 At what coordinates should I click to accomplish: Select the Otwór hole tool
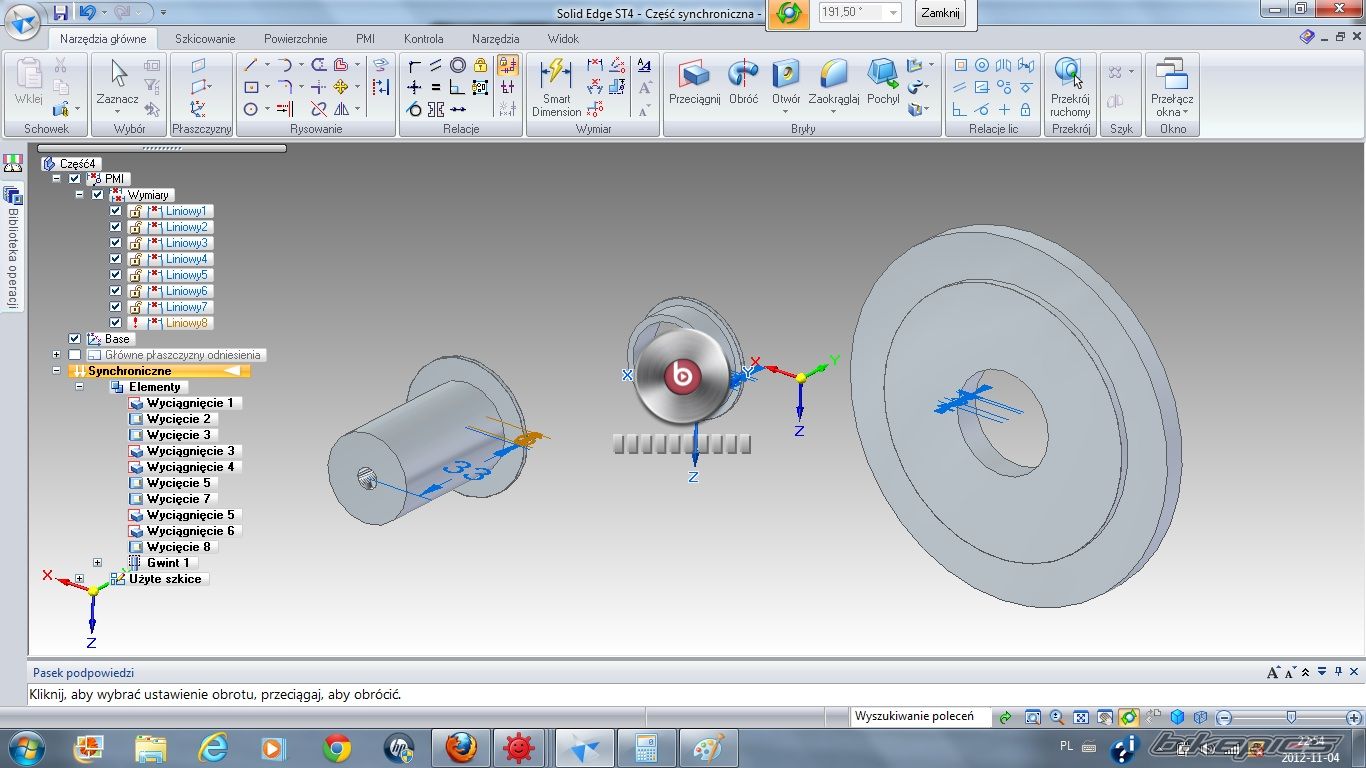[x=786, y=81]
